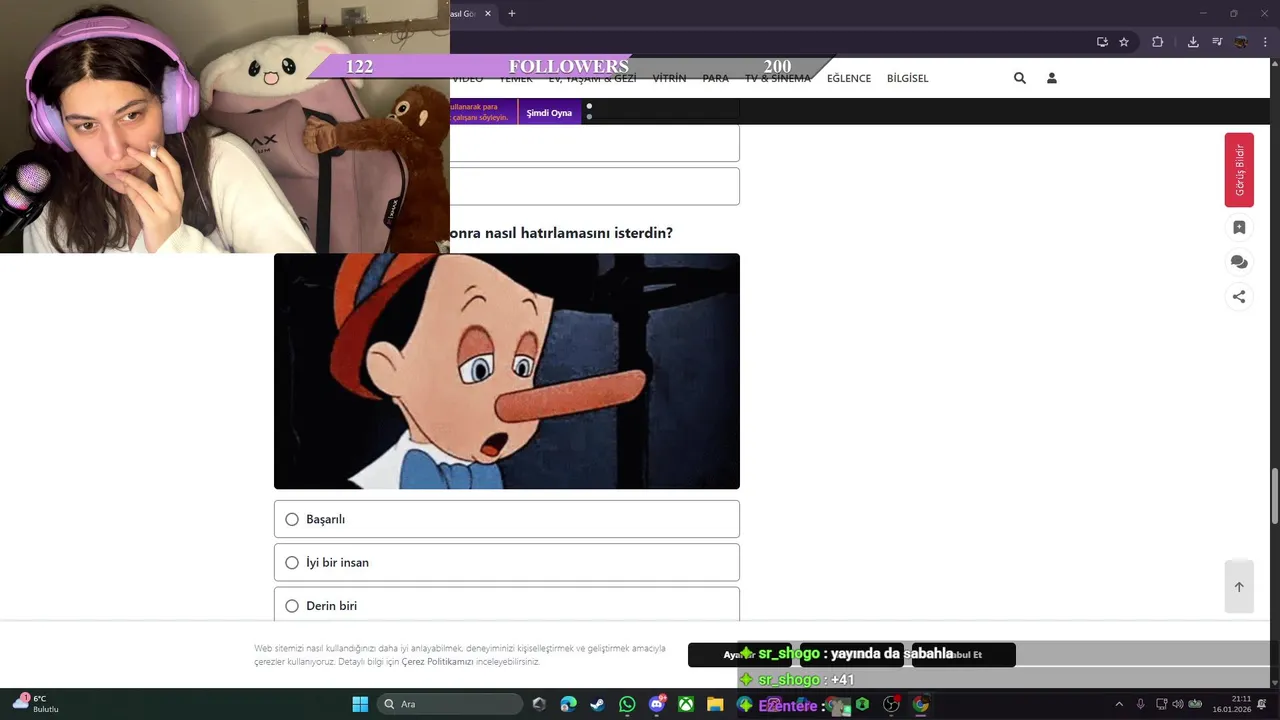
Task: Select the empty answer box above the question
Action: point(595,186)
